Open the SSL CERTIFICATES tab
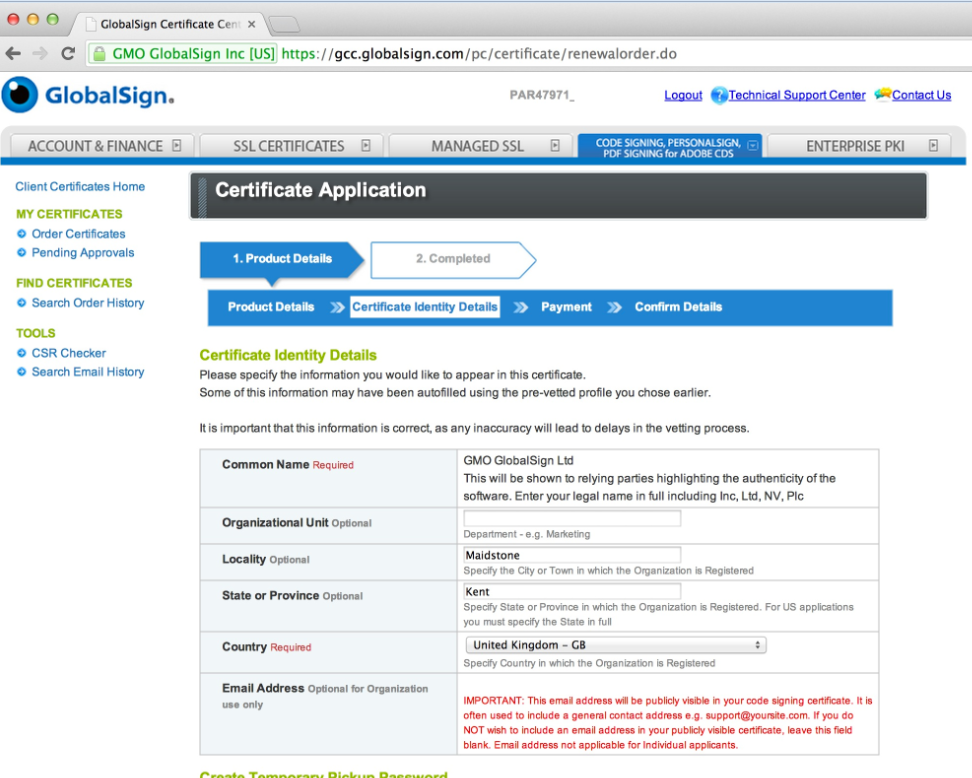972x778 pixels. tap(292, 146)
